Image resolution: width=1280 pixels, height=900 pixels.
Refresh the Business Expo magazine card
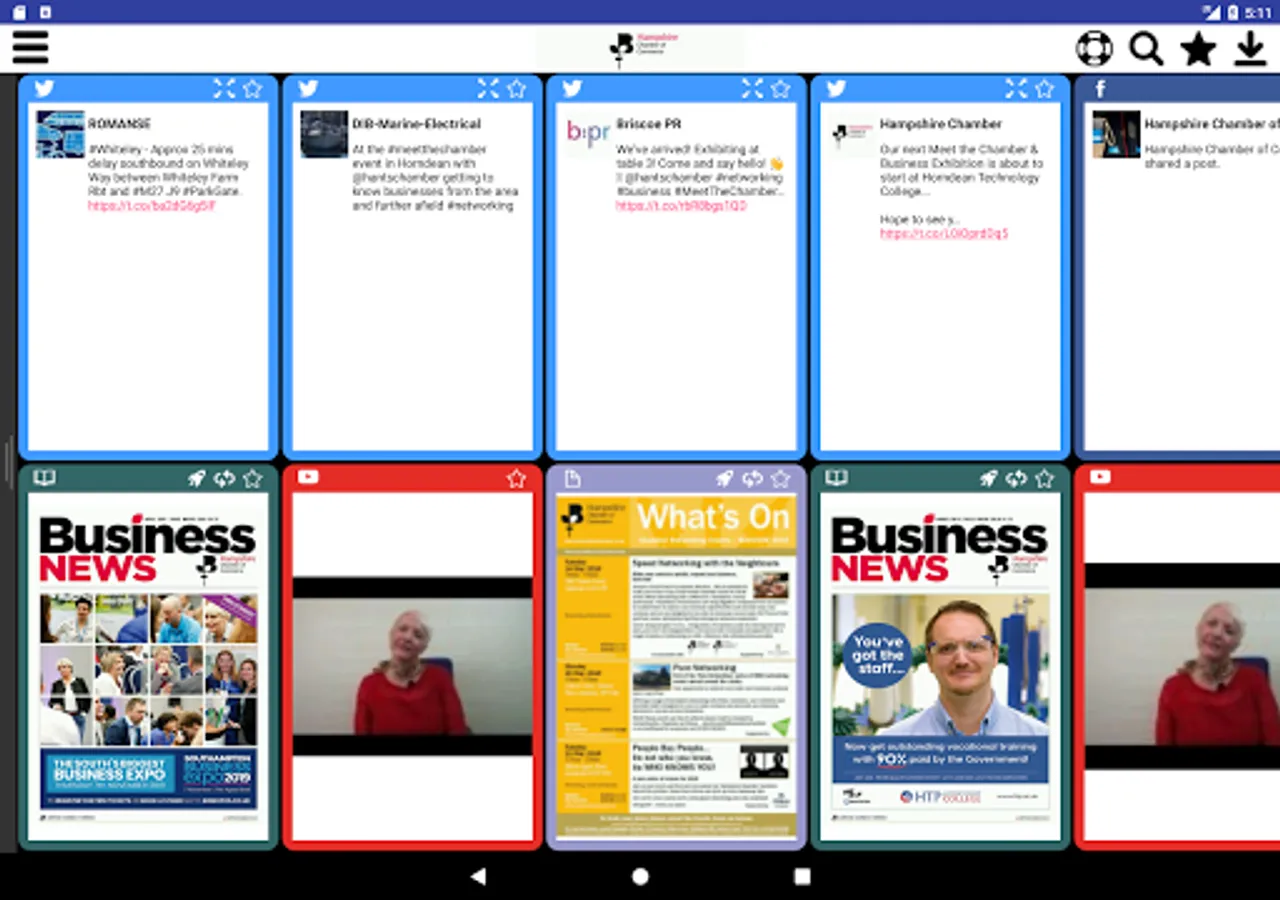click(224, 478)
